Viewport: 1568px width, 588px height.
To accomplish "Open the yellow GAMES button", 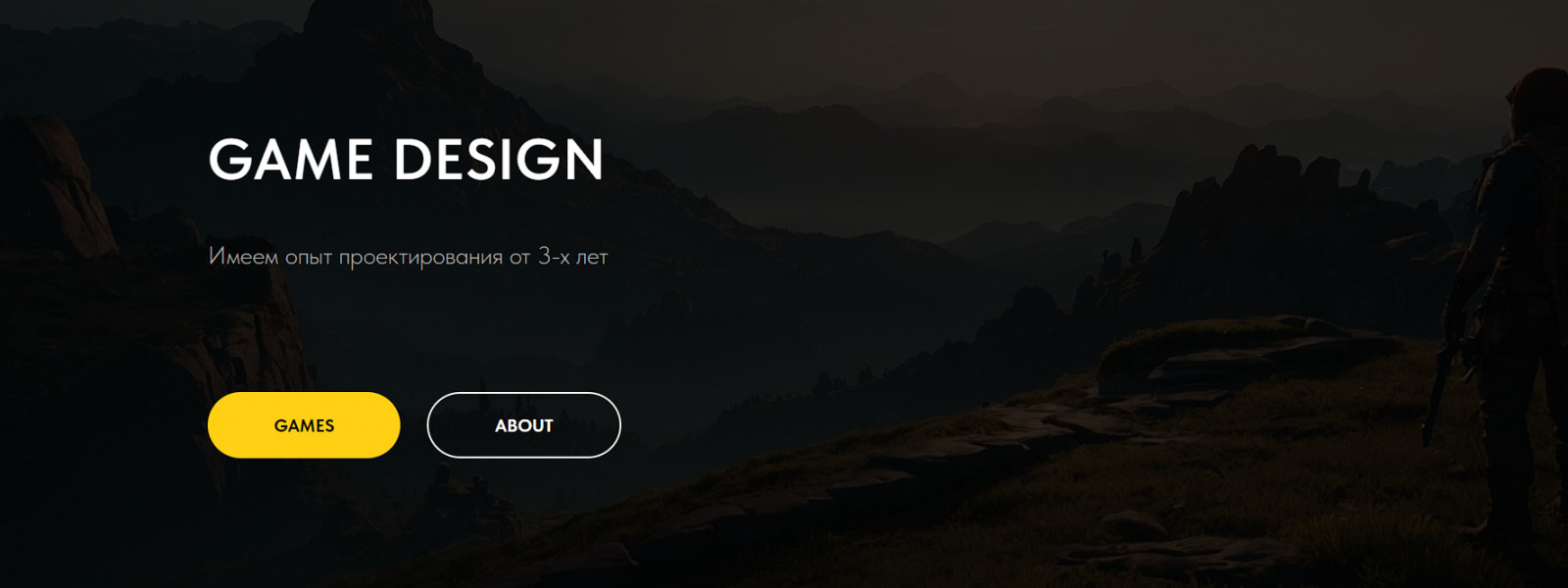I will coord(304,425).
